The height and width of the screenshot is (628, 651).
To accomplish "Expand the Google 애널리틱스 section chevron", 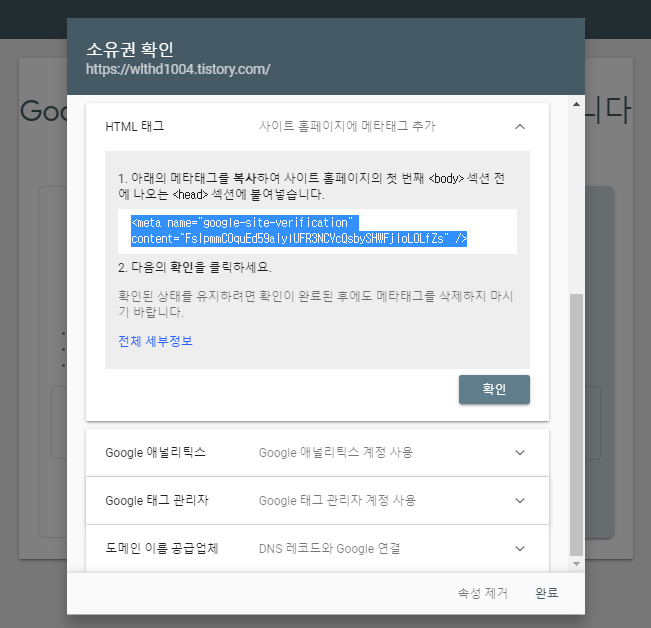I will 520,452.
